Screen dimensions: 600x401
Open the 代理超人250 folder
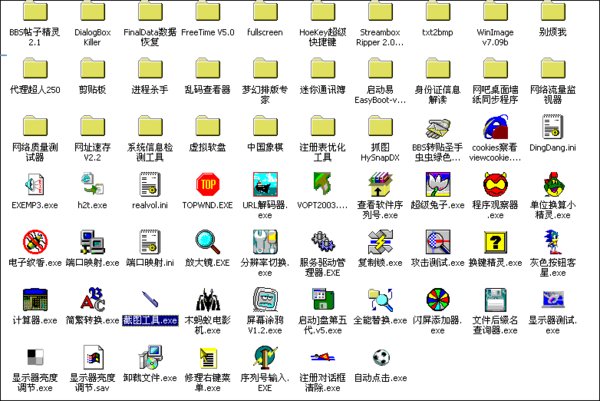tap(35, 68)
